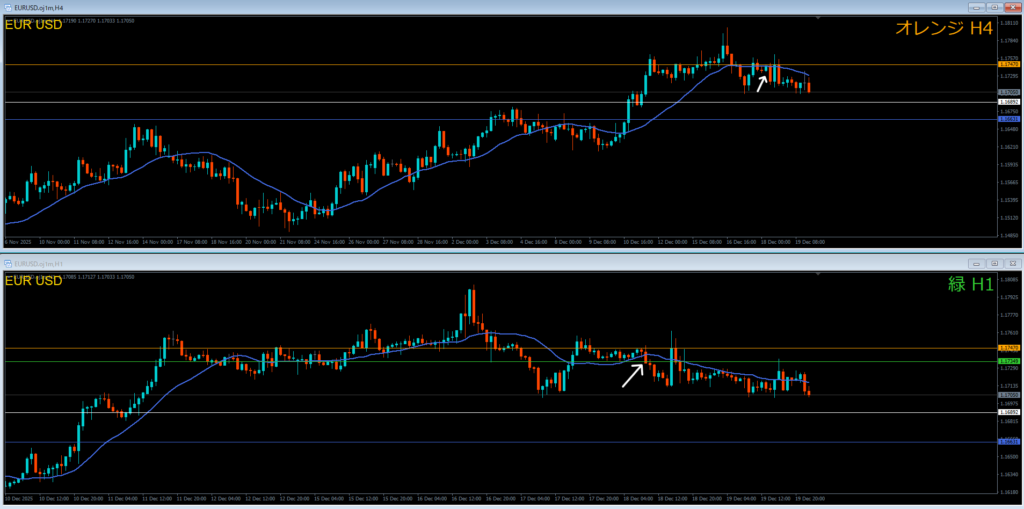Minimize the EURUSD H4 chart window
The width and height of the screenshot is (1024, 509).
coord(977,7)
